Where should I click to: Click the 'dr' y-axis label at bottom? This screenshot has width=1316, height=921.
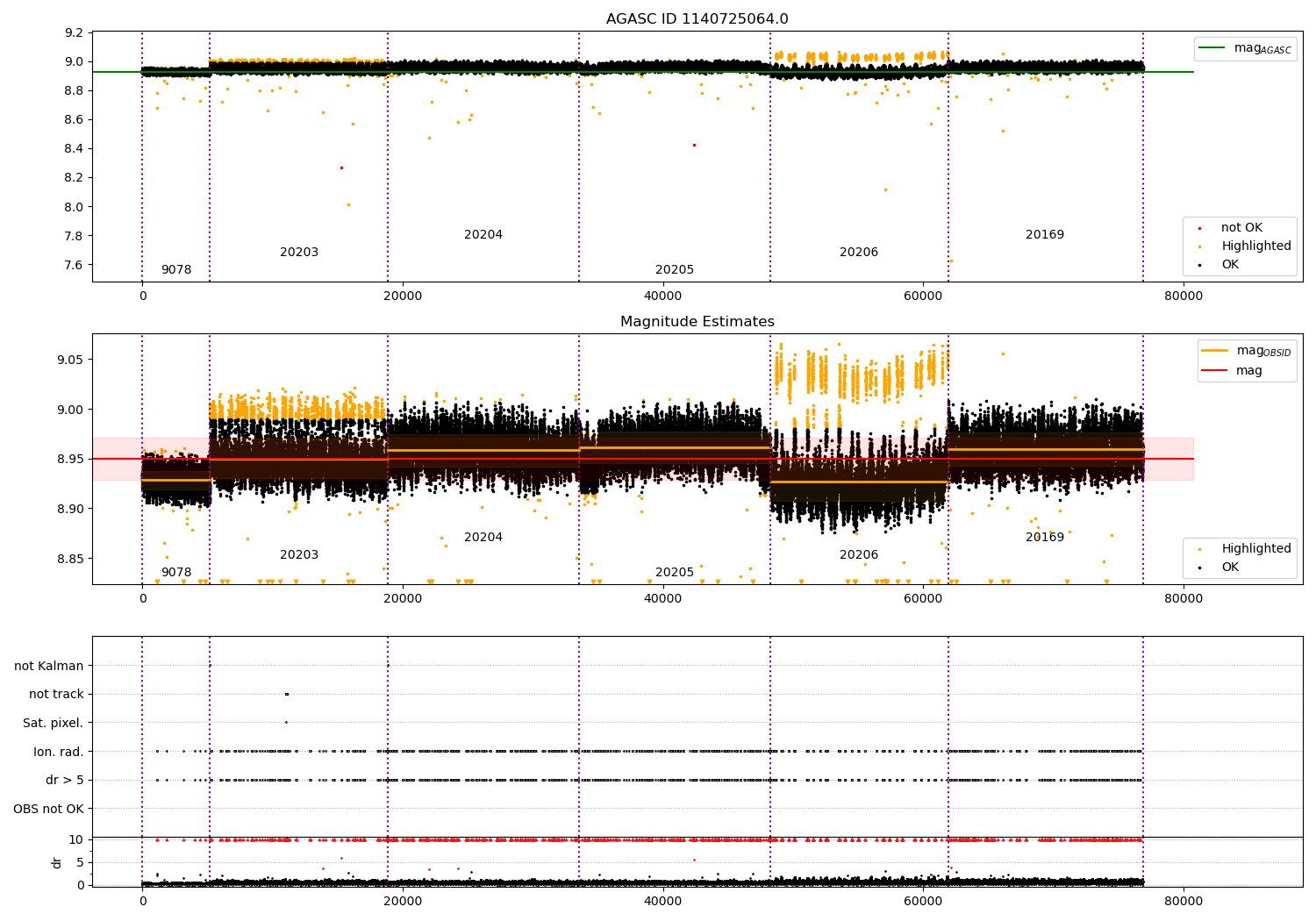coord(57,862)
